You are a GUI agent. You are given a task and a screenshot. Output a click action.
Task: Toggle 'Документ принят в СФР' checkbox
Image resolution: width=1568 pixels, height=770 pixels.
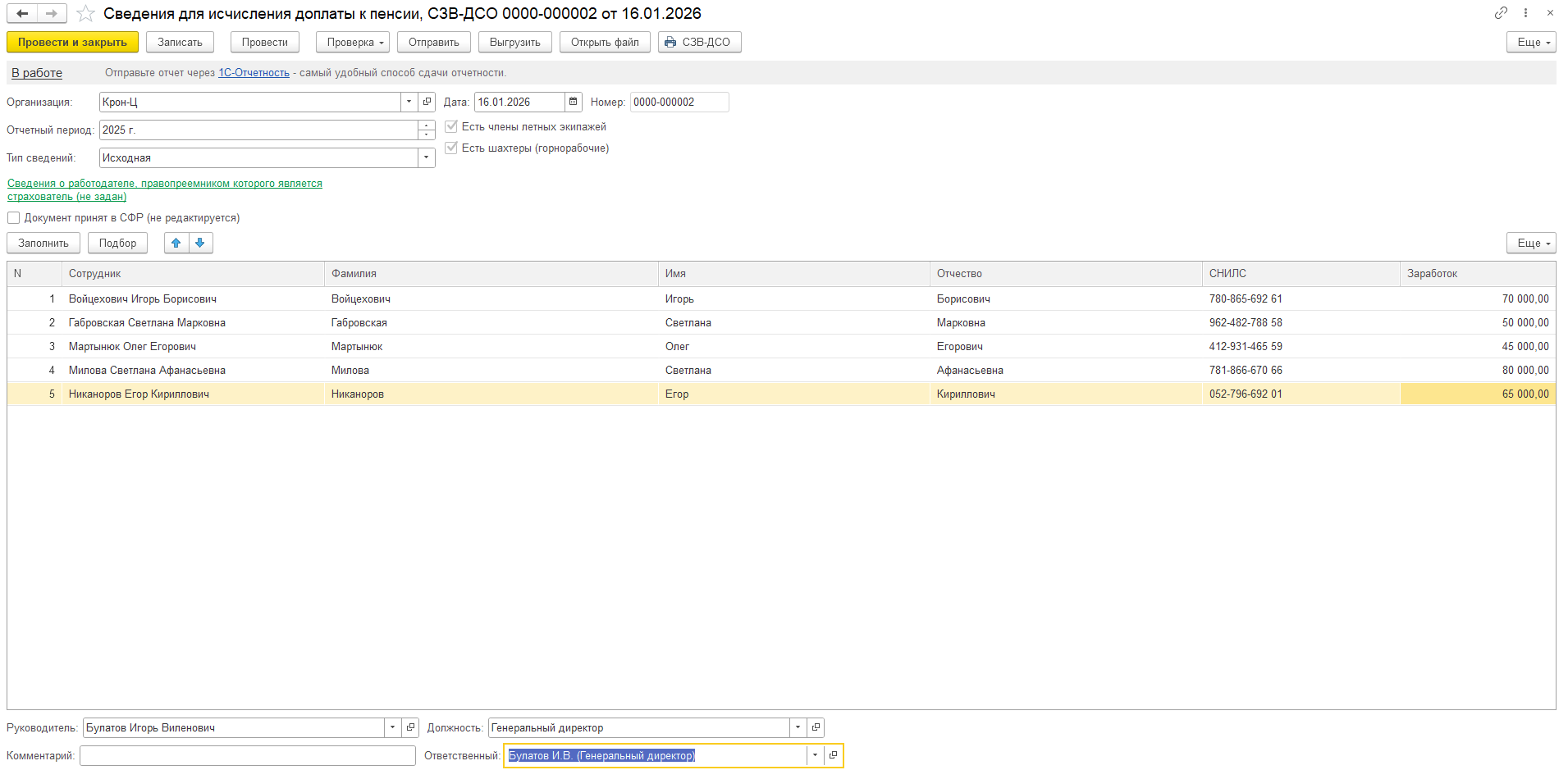click(x=14, y=218)
